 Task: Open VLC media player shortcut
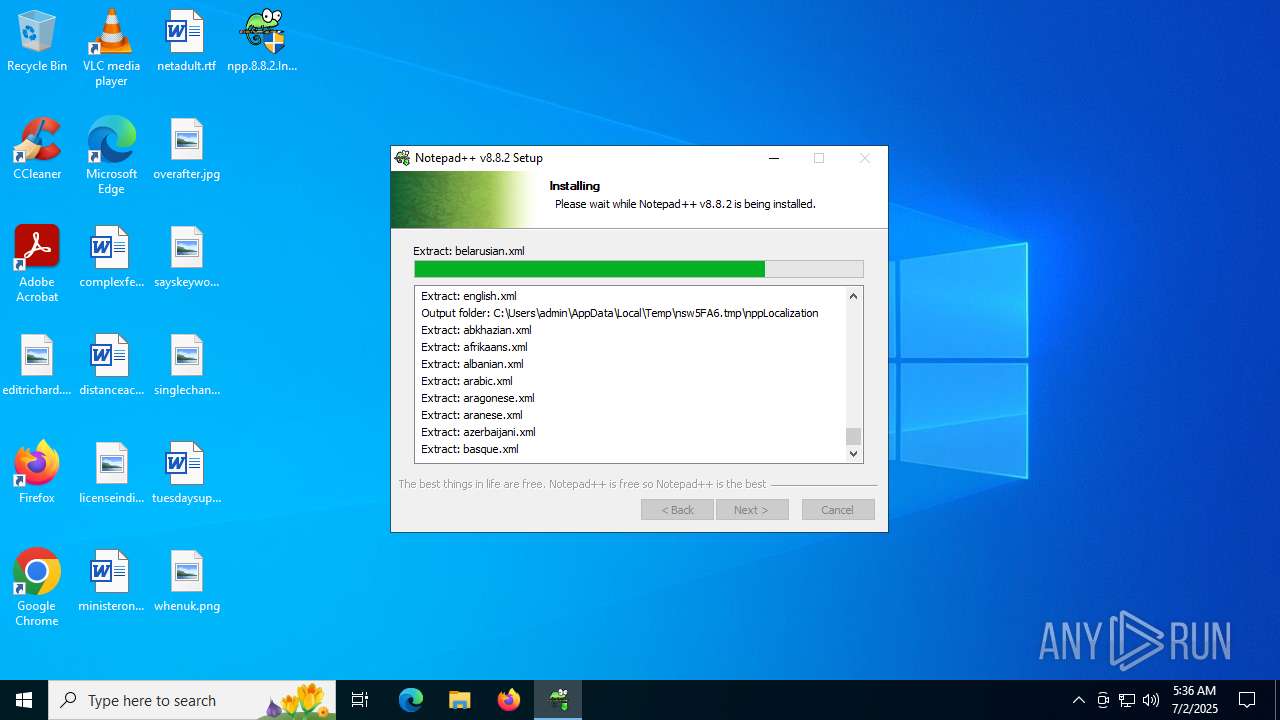pos(111,47)
